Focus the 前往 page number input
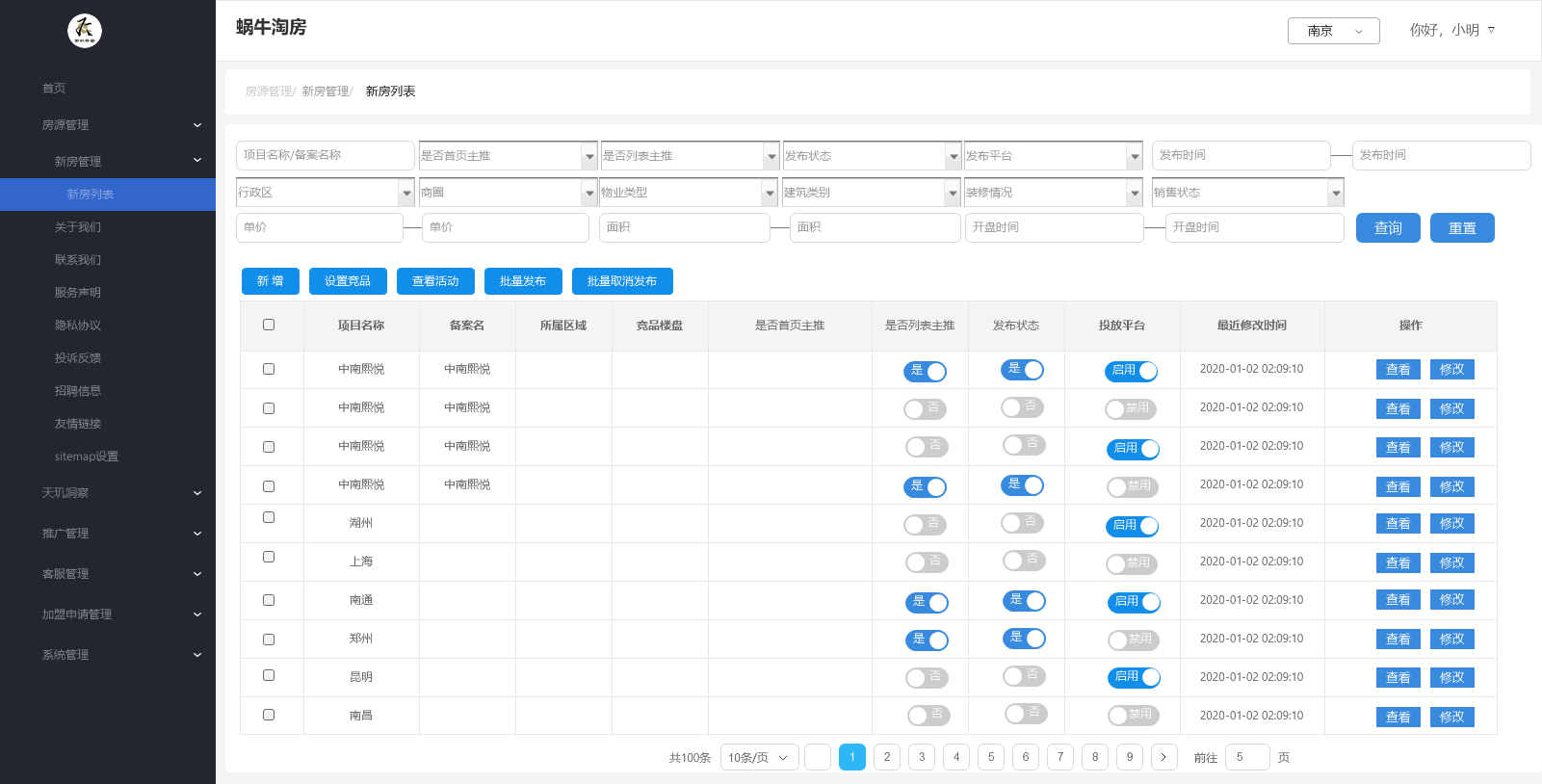1542x784 pixels. coord(1247,757)
